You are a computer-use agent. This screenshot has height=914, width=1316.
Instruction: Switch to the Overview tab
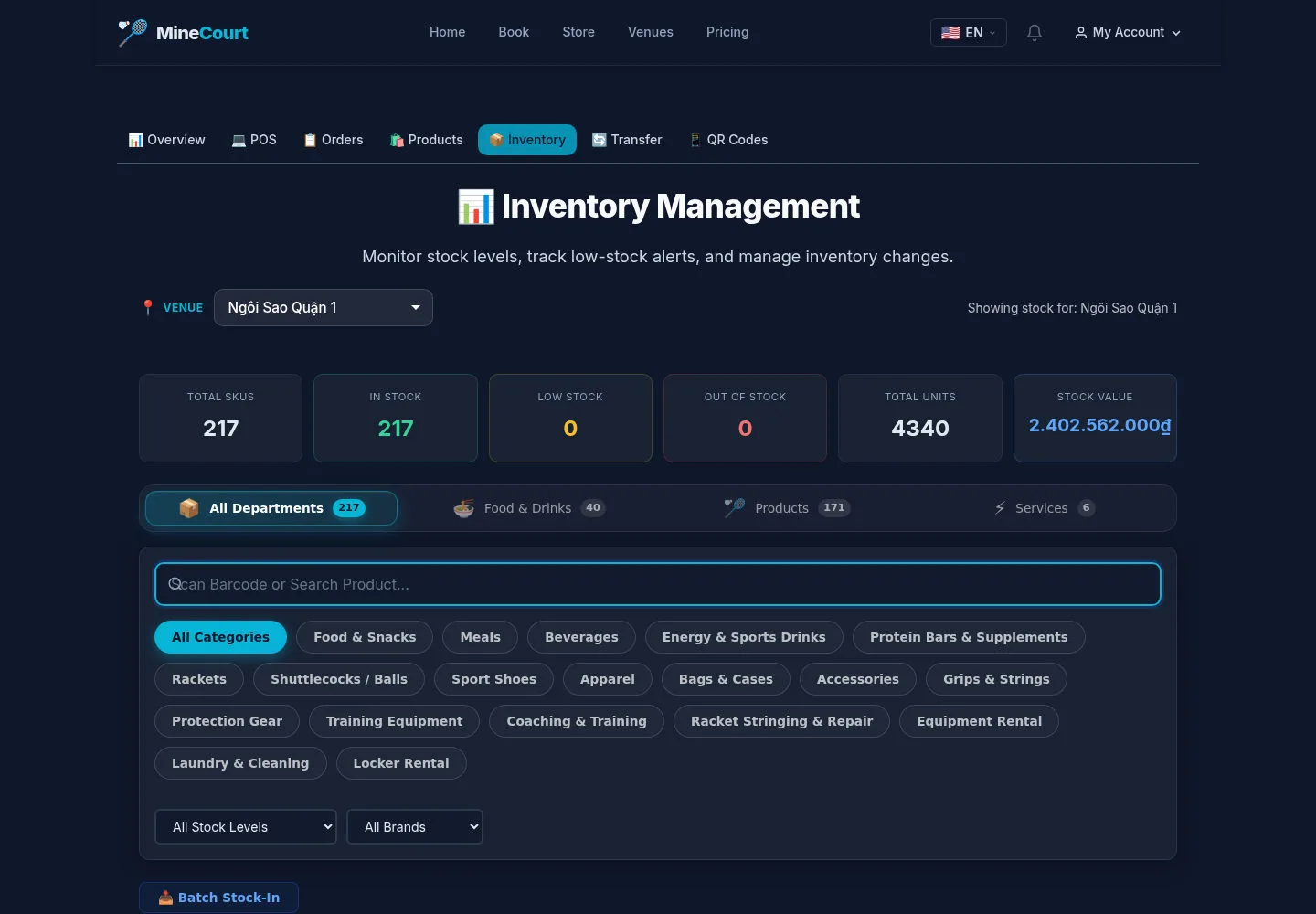click(x=166, y=140)
